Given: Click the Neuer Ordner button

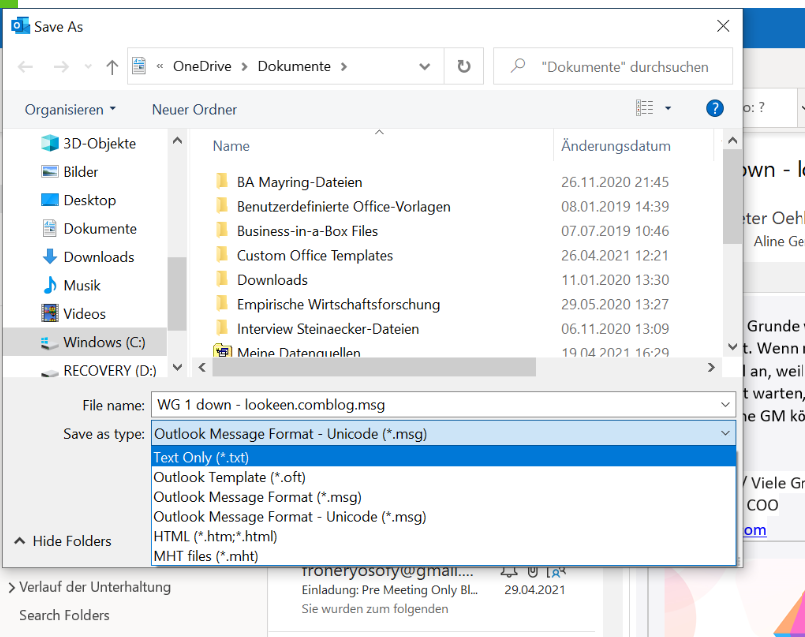Looking at the screenshot, I should pos(194,109).
